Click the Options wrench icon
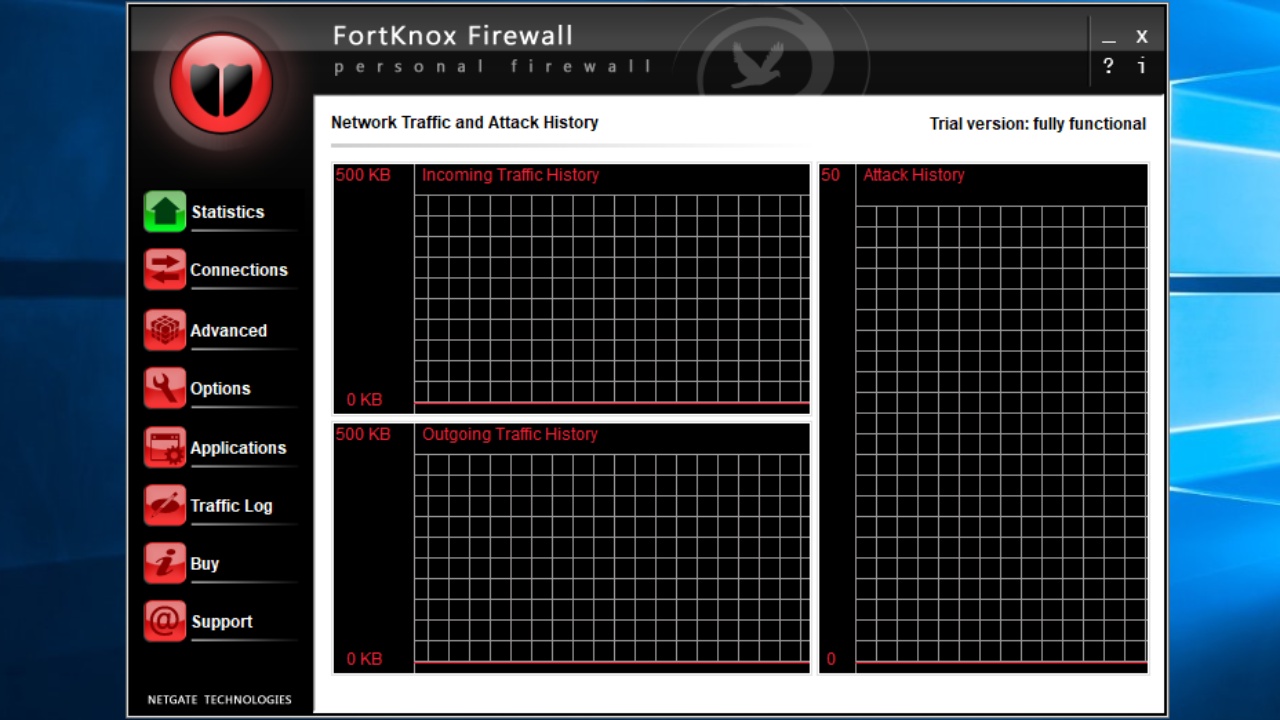 point(165,388)
